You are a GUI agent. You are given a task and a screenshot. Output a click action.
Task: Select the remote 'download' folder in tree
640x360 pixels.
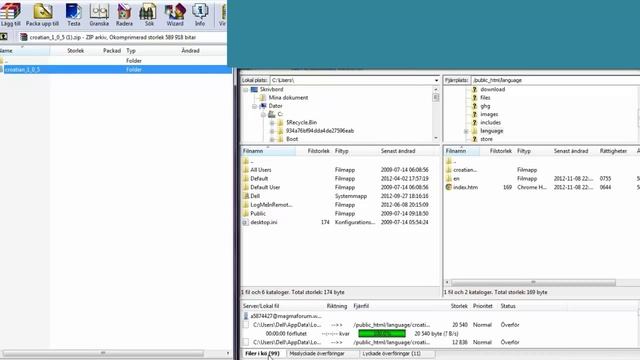click(492, 89)
